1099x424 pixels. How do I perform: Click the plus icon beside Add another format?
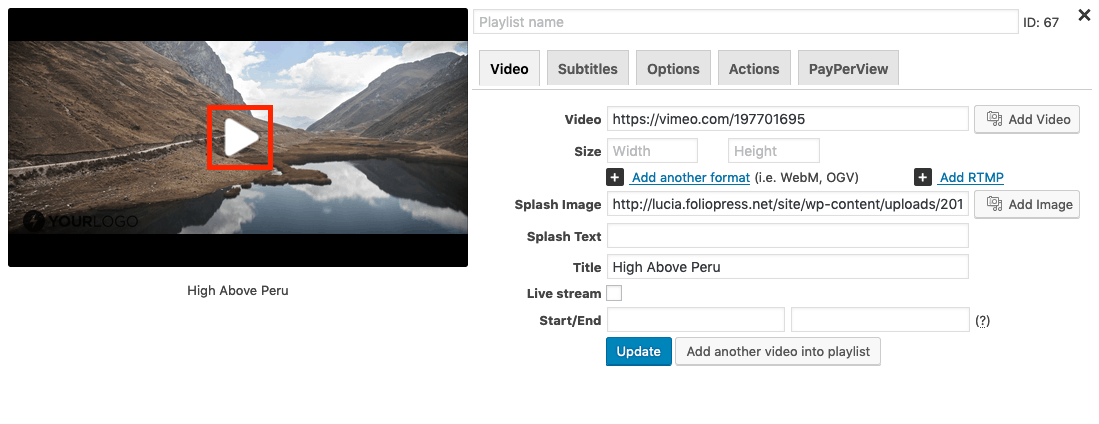click(x=615, y=177)
